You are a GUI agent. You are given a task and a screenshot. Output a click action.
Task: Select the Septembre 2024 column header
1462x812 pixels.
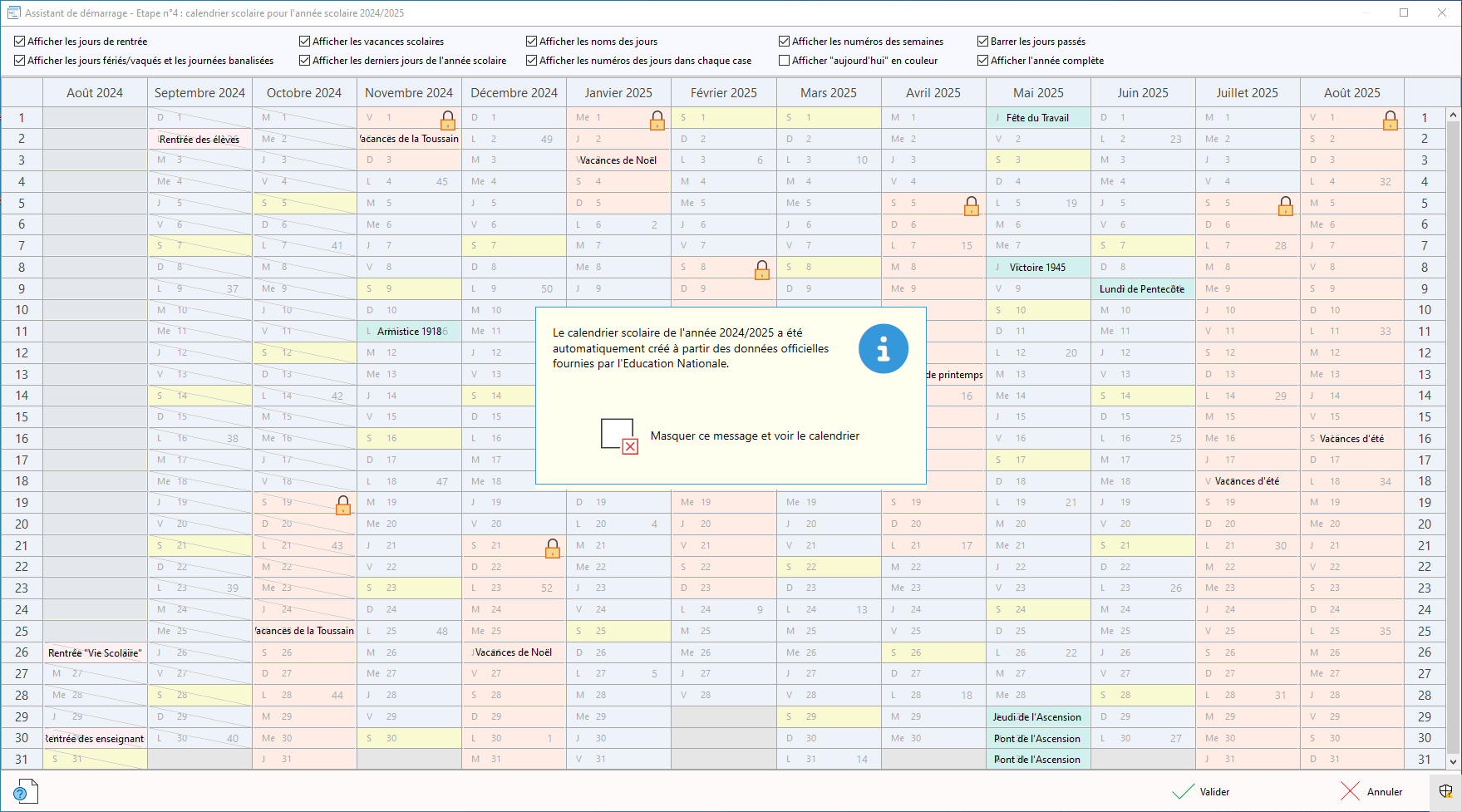[199, 93]
